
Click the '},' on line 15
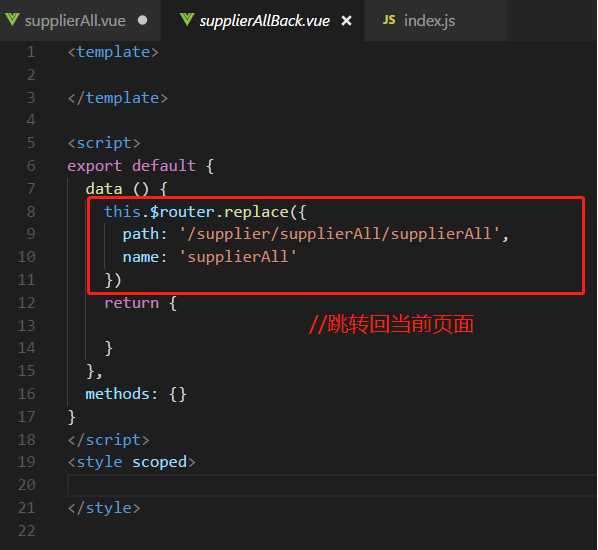tap(95, 371)
